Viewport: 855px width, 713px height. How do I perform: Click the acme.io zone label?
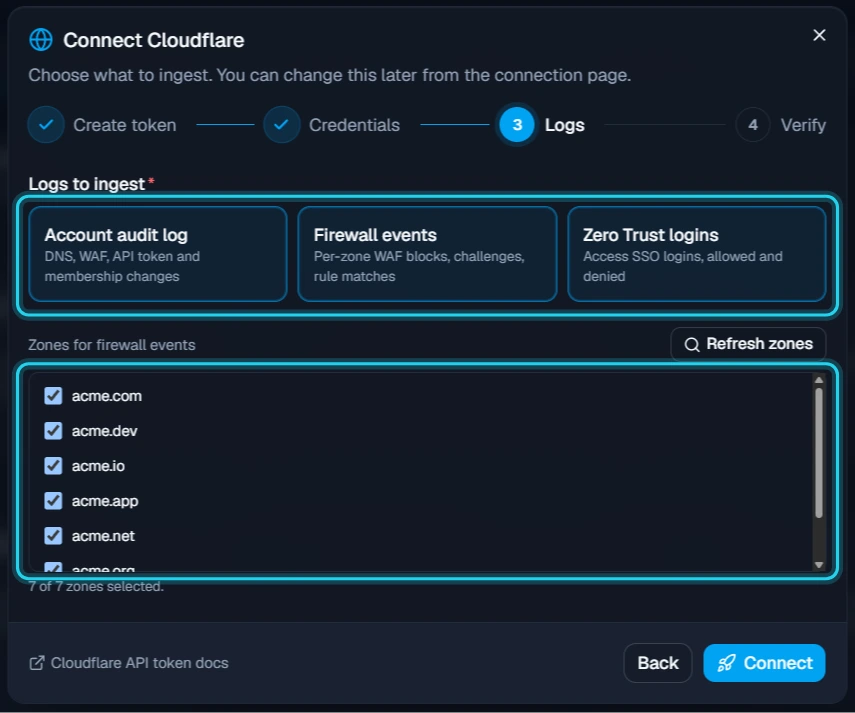[98, 466]
